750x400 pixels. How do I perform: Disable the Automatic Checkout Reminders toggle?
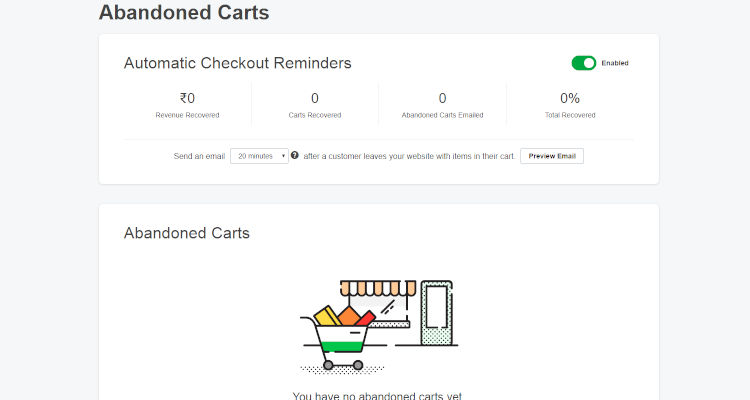(584, 63)
